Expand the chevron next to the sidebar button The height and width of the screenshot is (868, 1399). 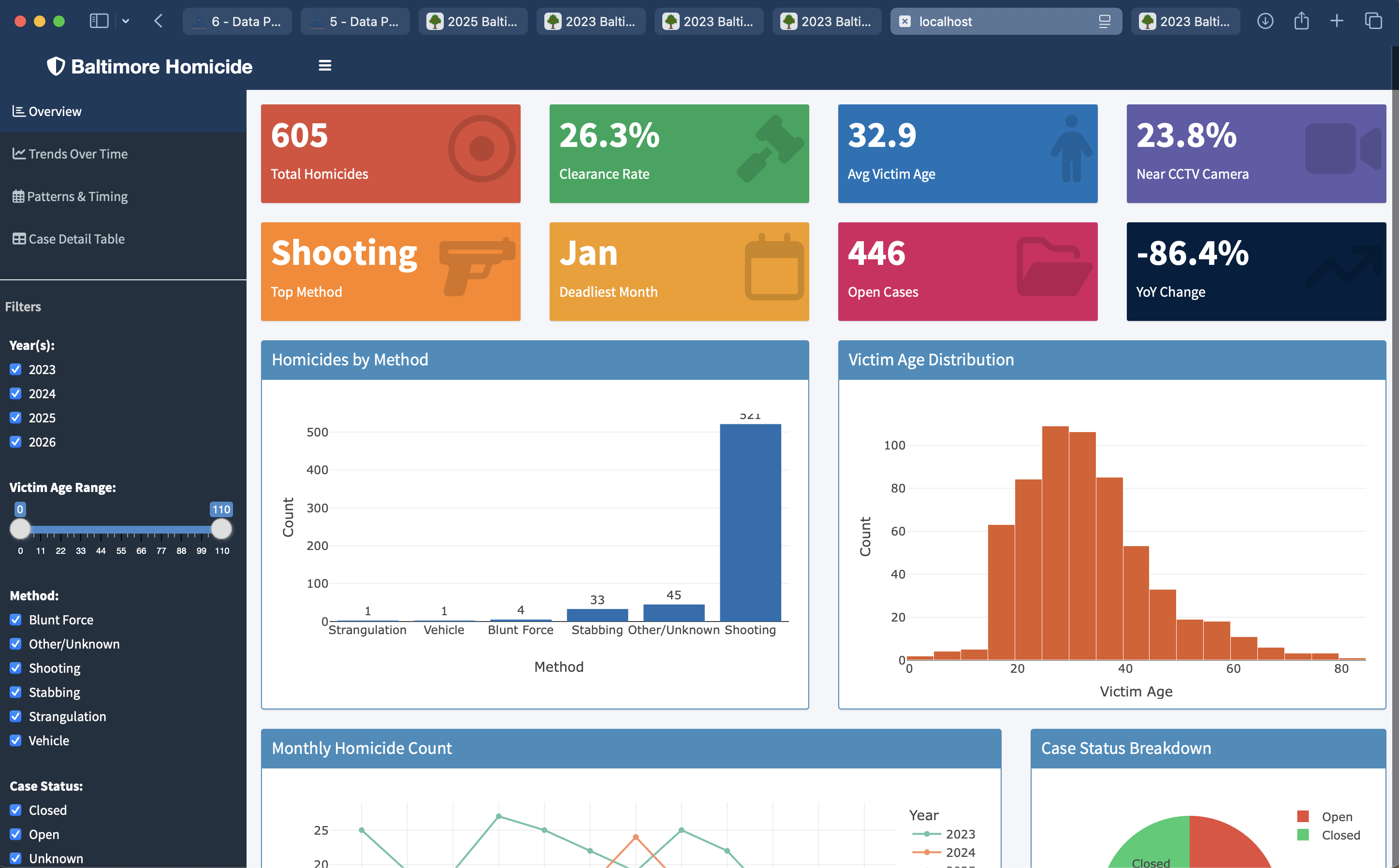[x=126, y=21]
